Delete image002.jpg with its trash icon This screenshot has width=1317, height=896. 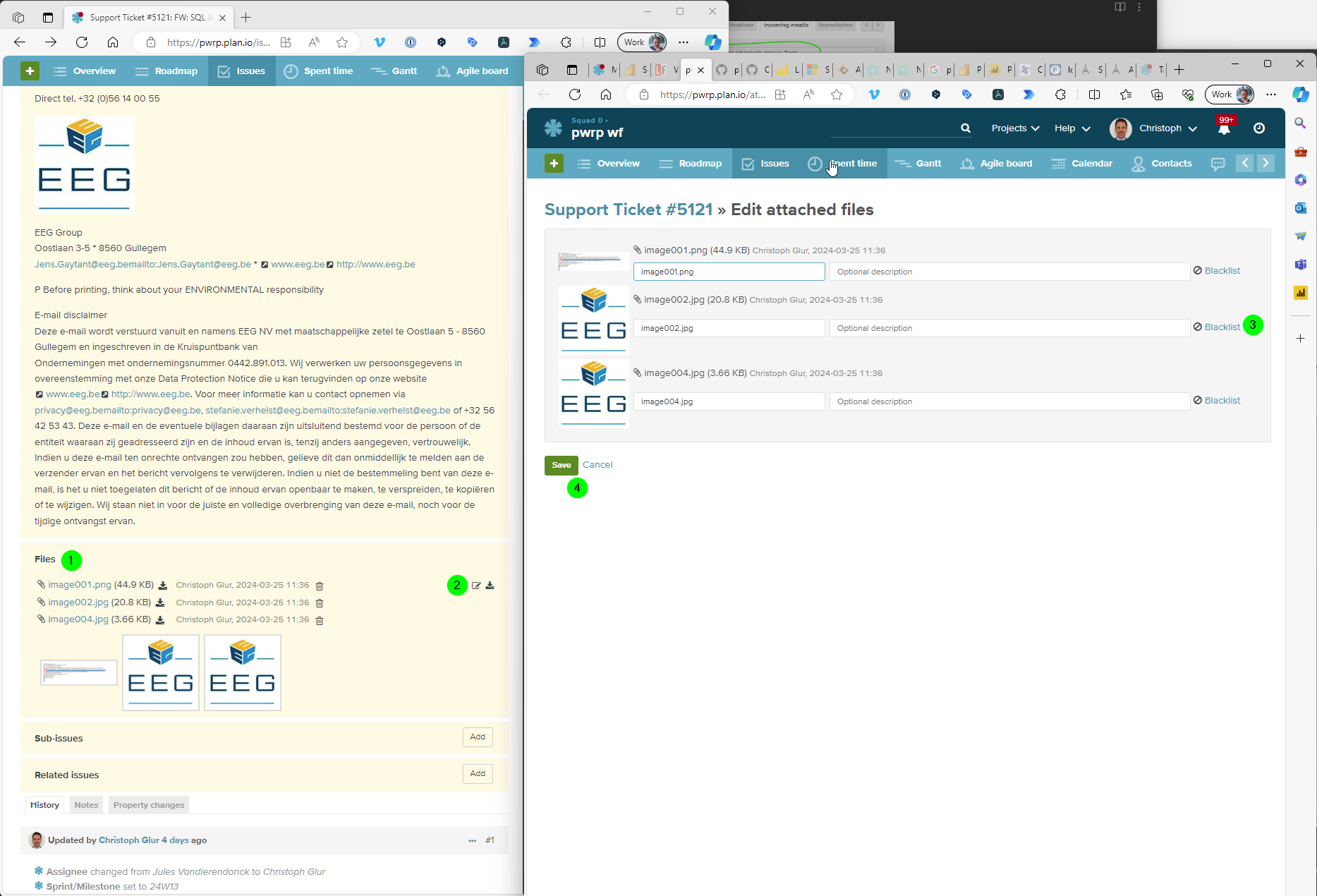tap(320, 603)
